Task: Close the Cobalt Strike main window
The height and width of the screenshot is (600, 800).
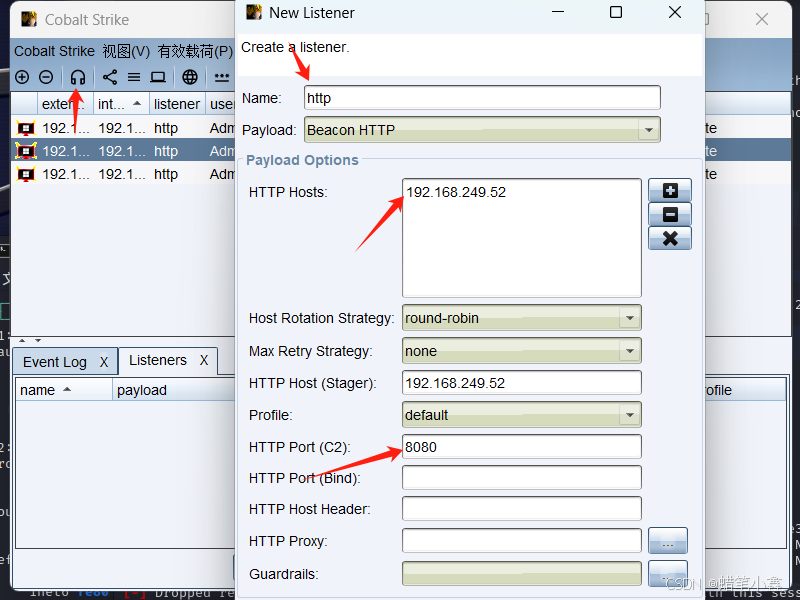Action: tap(762, 19)
